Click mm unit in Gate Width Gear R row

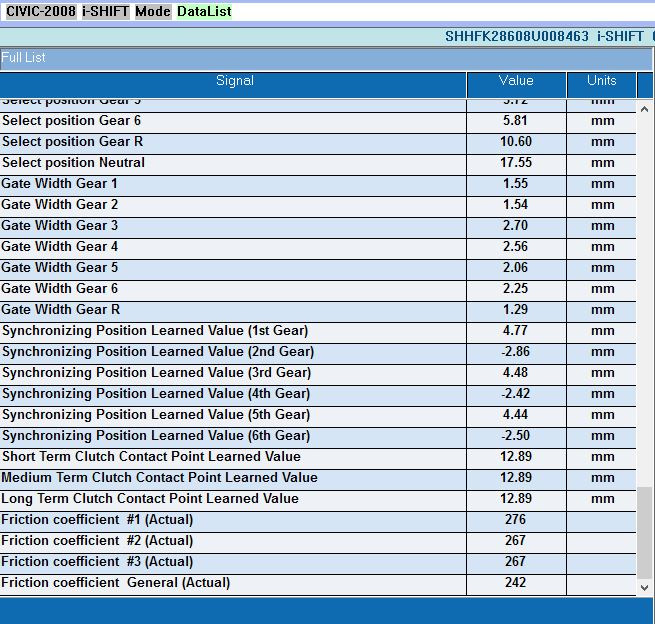(x=602, y=310)
